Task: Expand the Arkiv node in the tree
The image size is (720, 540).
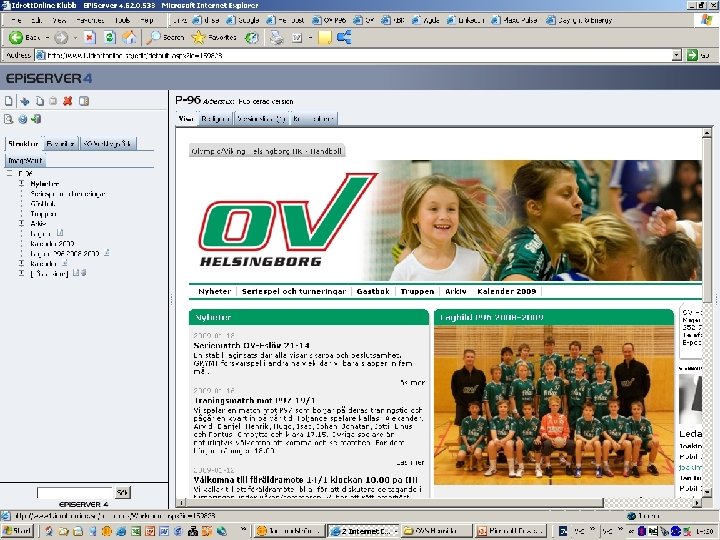Action: (22, 223)
